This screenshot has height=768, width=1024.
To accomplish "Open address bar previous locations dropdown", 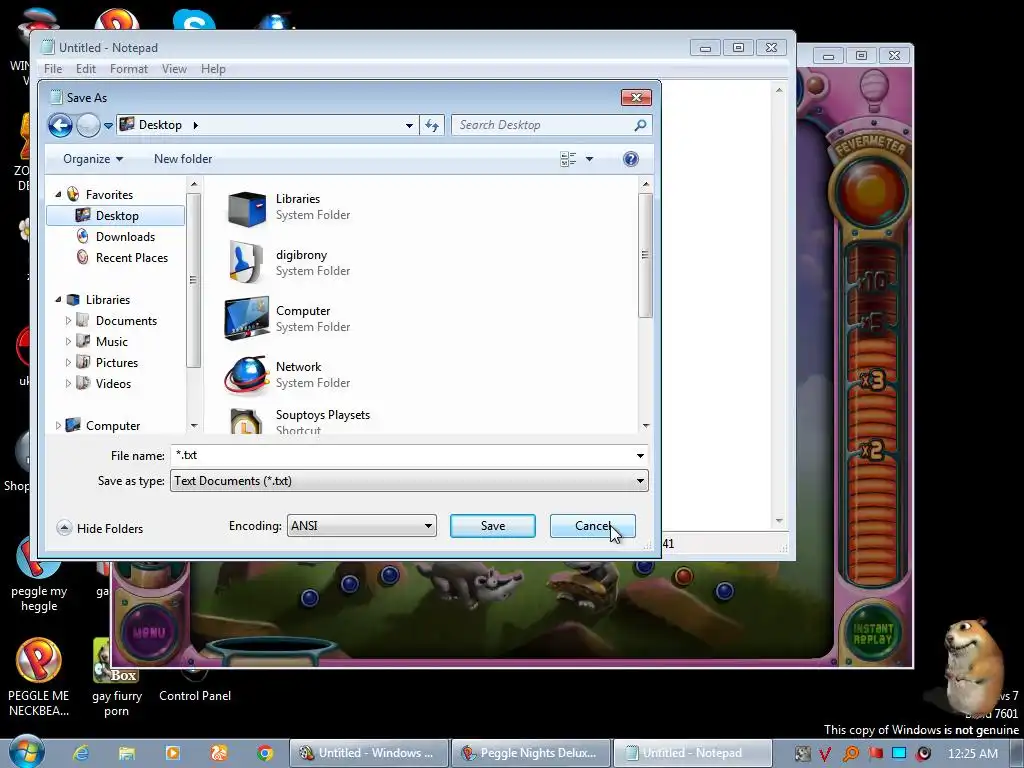I will 409,125.
